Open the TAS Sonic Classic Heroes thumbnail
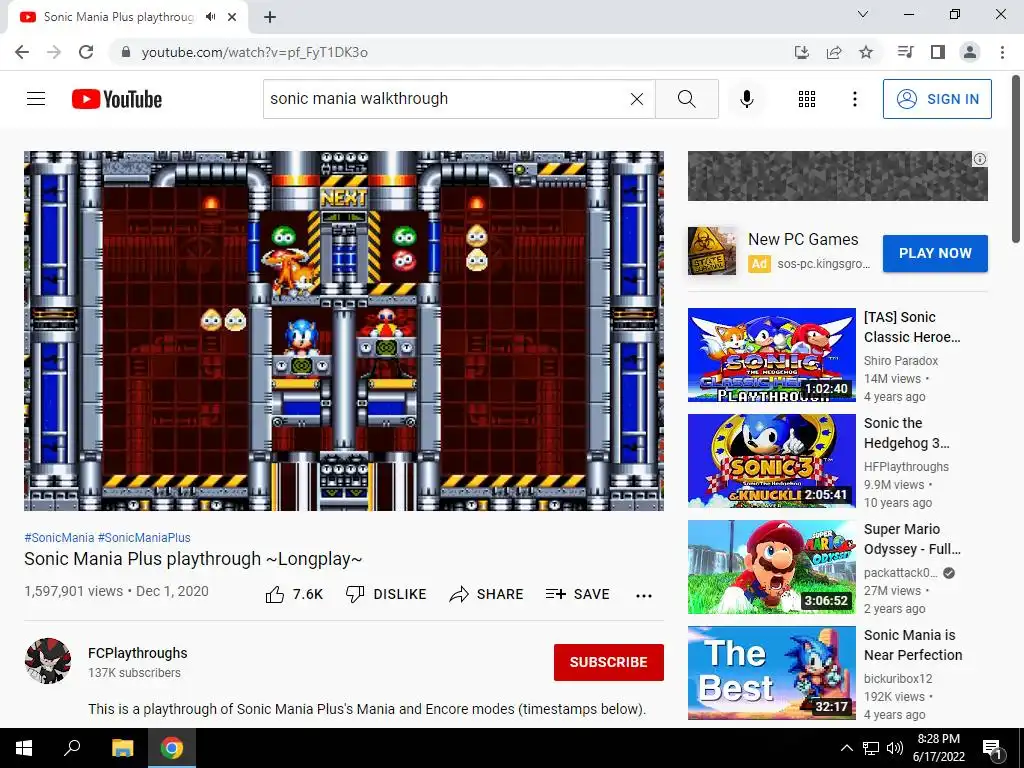 coord(771,355)
